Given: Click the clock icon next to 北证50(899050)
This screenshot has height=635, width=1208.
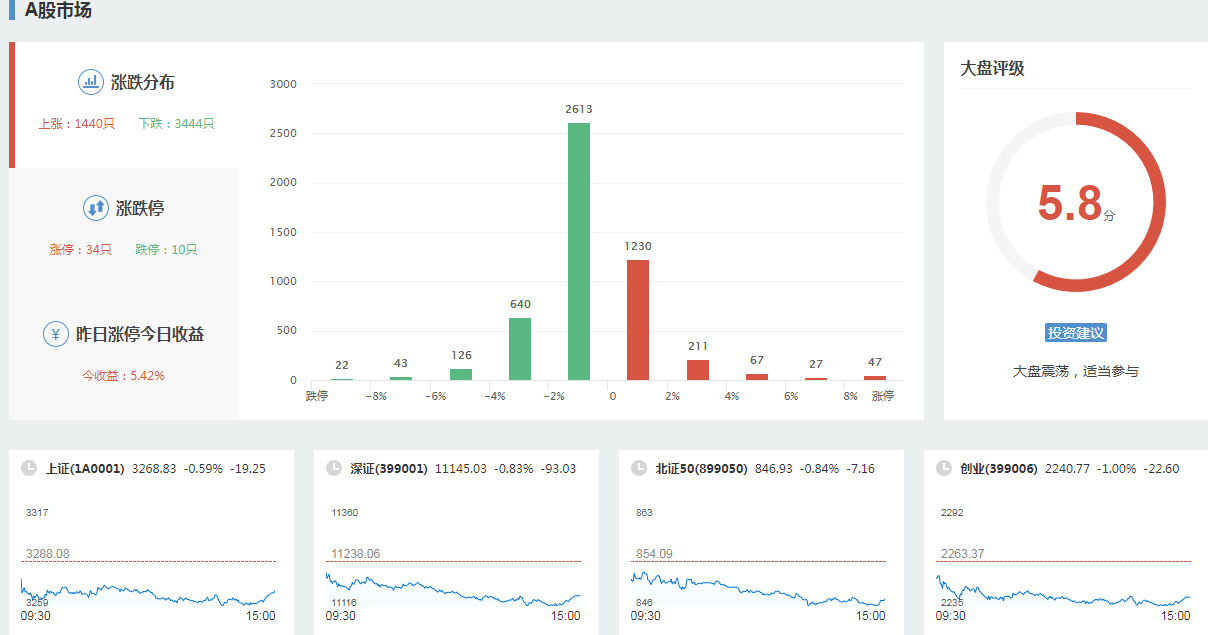Looking at the screenshot, I should tap(639, 468).
